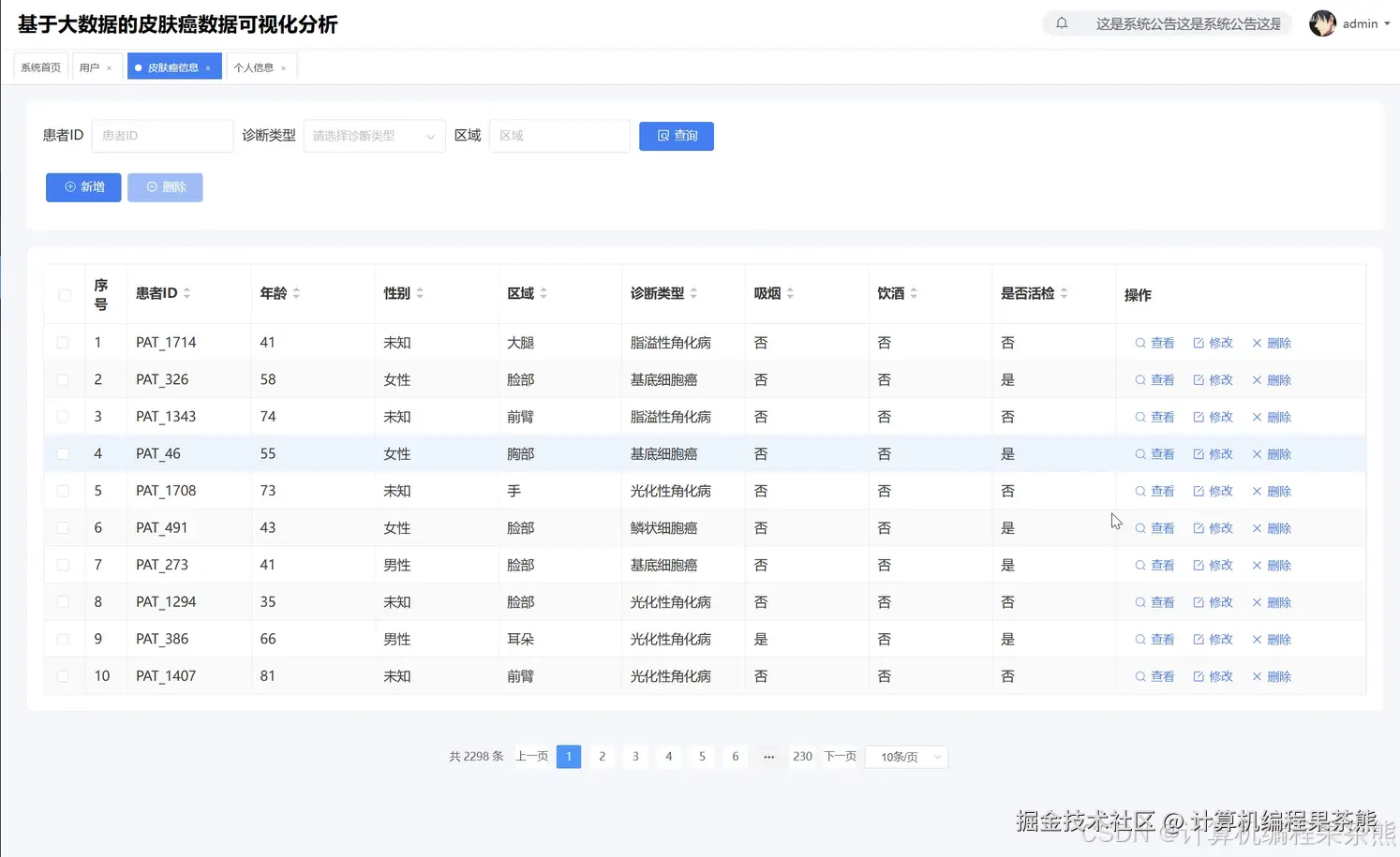The image size is (1400, 857).
Task: Go to 下一页 next page
Action: click(841, 757)
